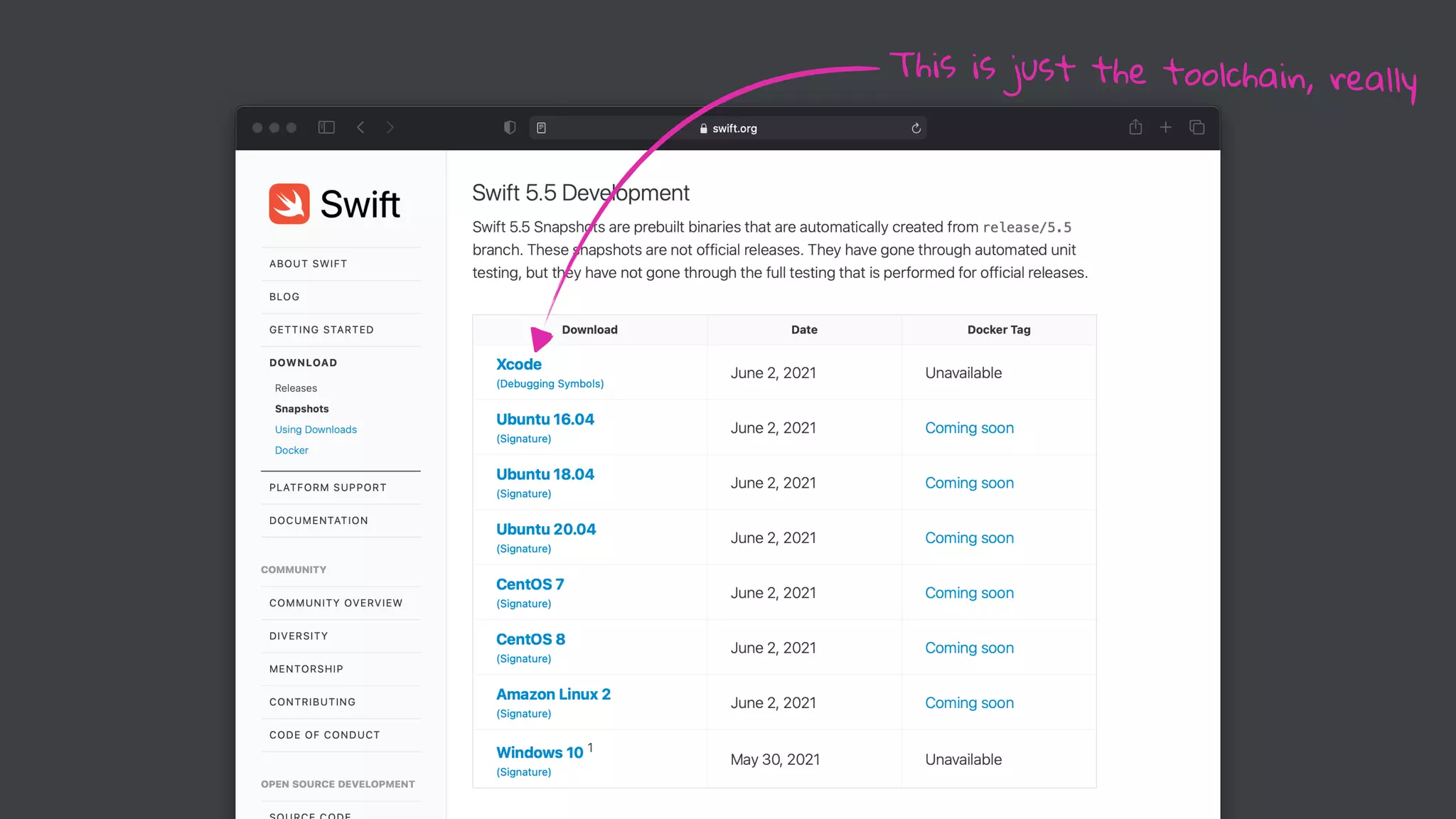
Task: Open the privacy shield report icon
Action: point(510,127)
